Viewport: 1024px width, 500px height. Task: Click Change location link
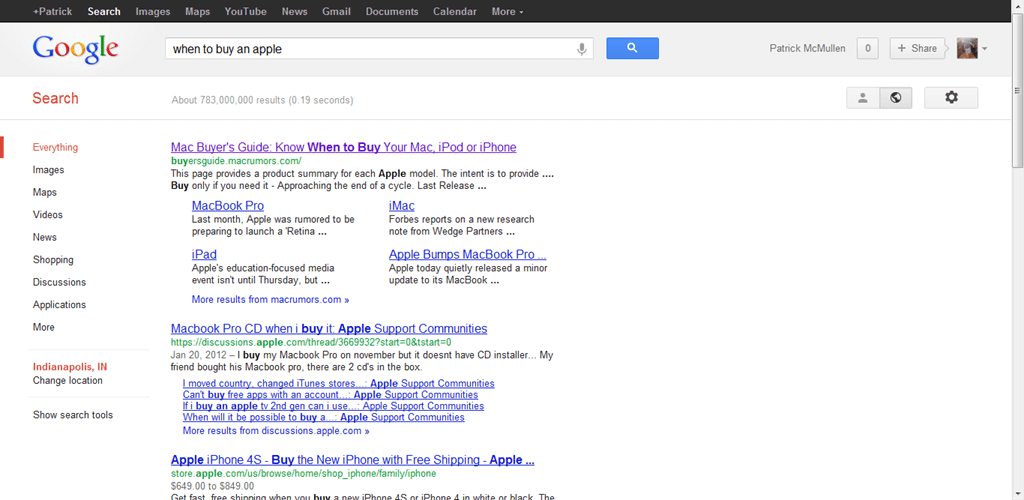[68, 381]
